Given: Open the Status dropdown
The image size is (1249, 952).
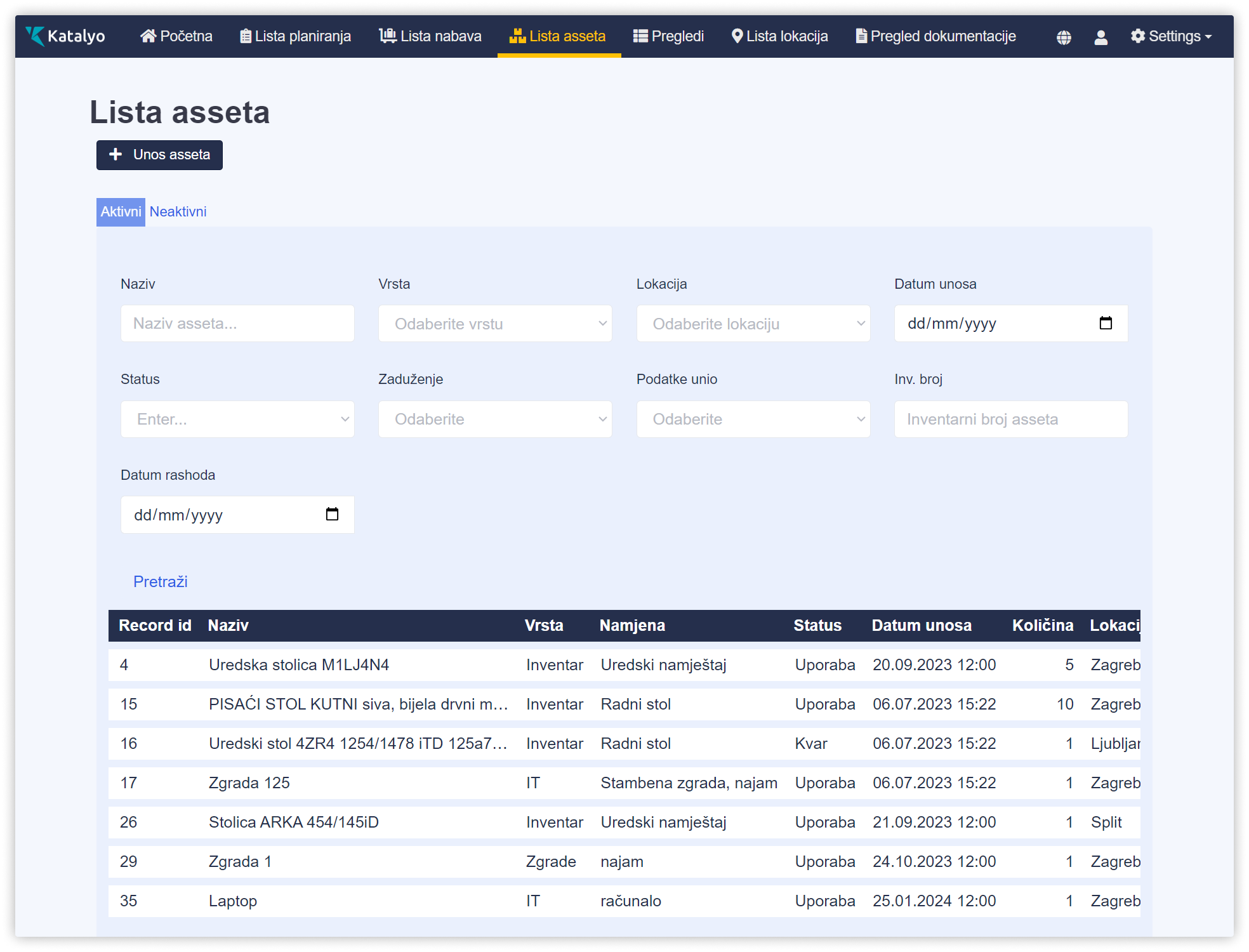Looking at the screenshot, I should (x=237, y=419).
